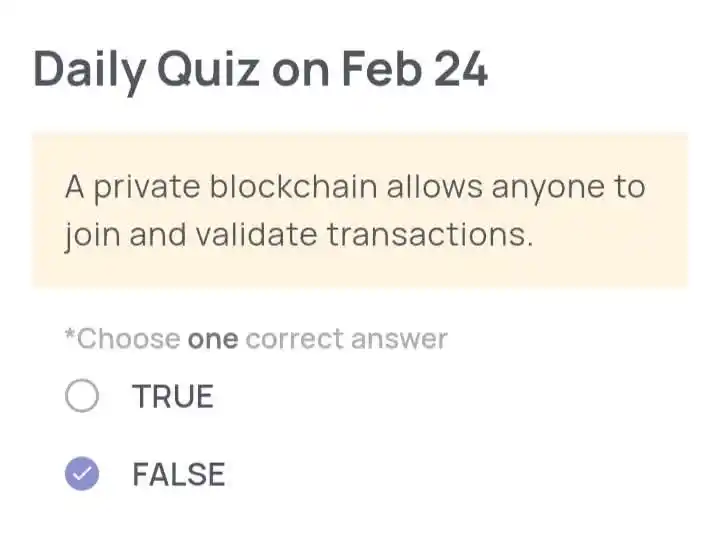The image size is (720, 552).
Task: Click the word 'validate' in the question
Action: pos(257,234)
